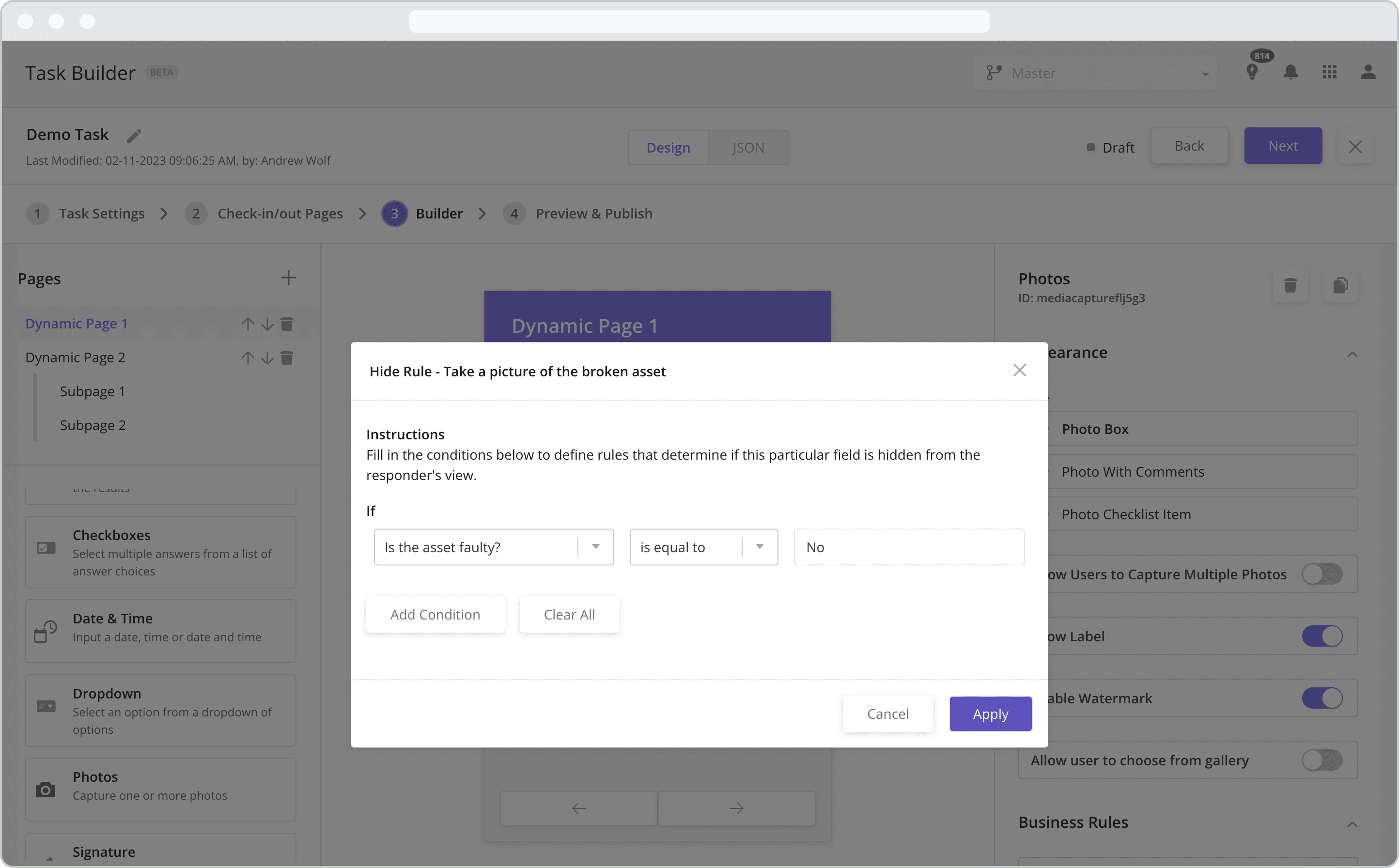Viewport: 1399px width, 868px height.
Task: Click the Back button
Action: pyautogui.click(x=1189, y=146)
